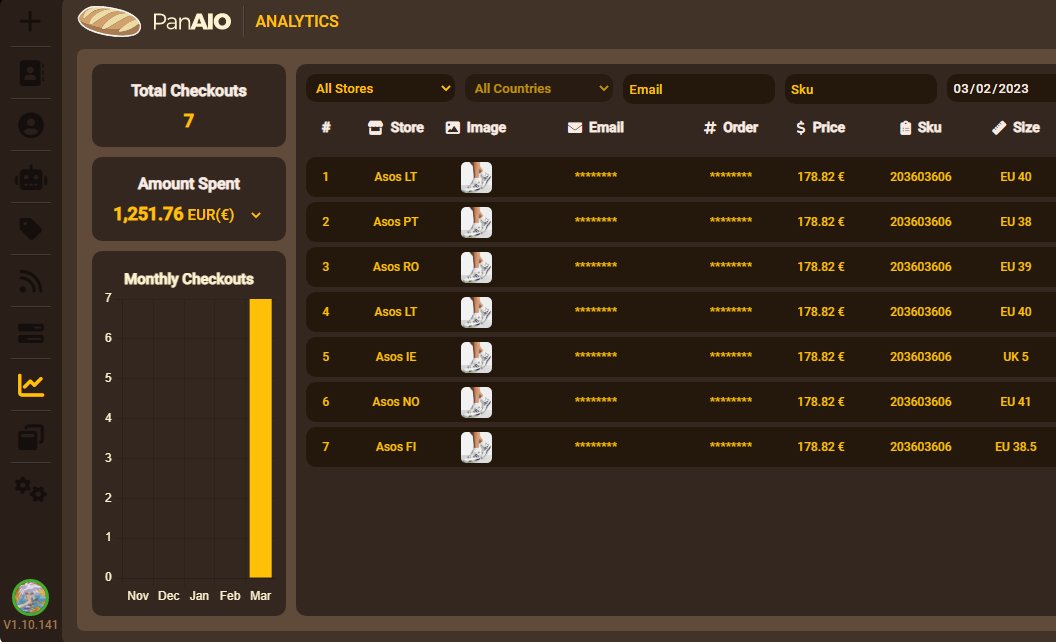Click the masked order number in row 7

pos(731,446)
